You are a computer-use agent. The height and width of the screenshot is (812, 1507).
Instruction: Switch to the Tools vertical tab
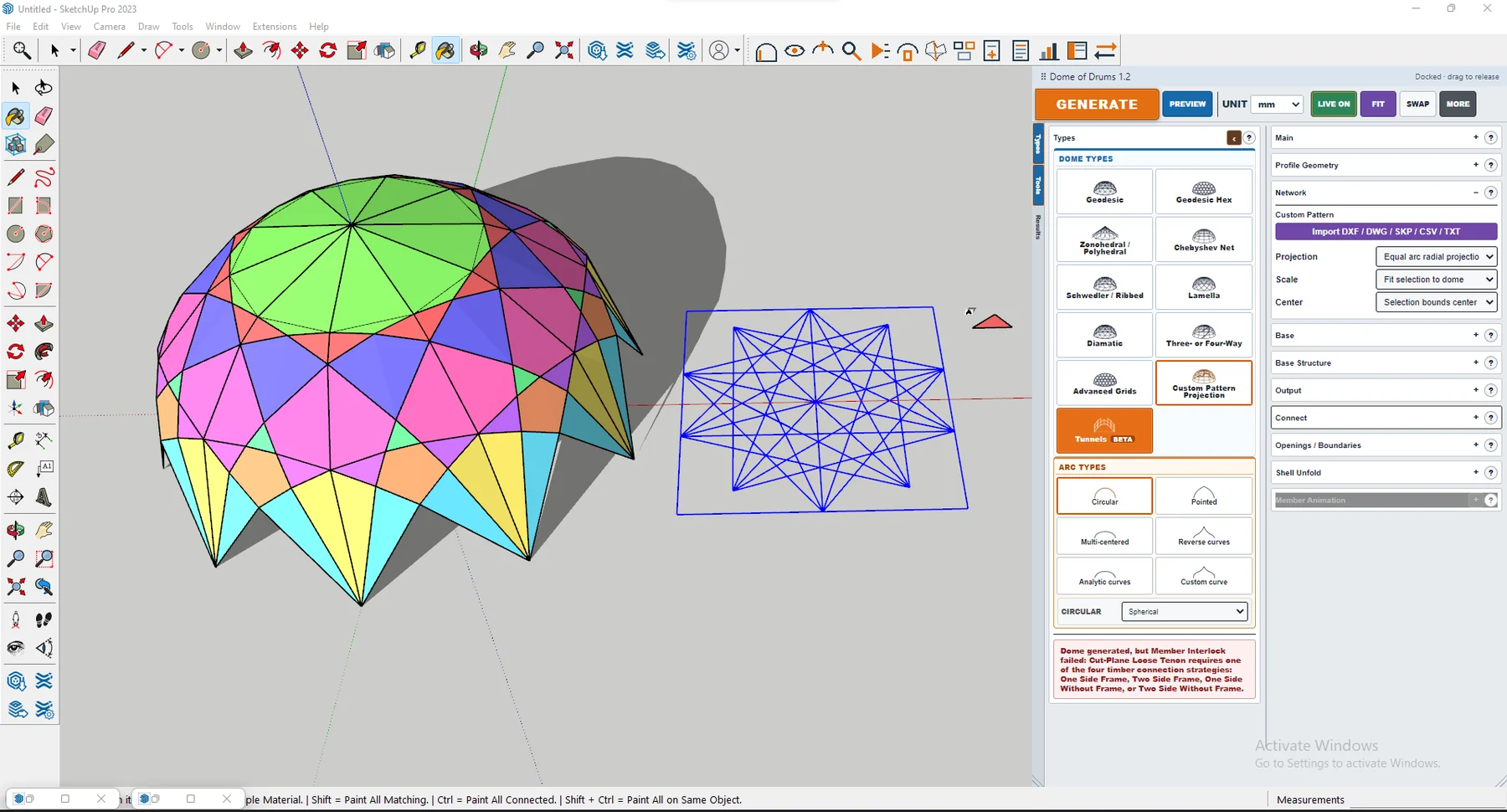[1038, 185]
